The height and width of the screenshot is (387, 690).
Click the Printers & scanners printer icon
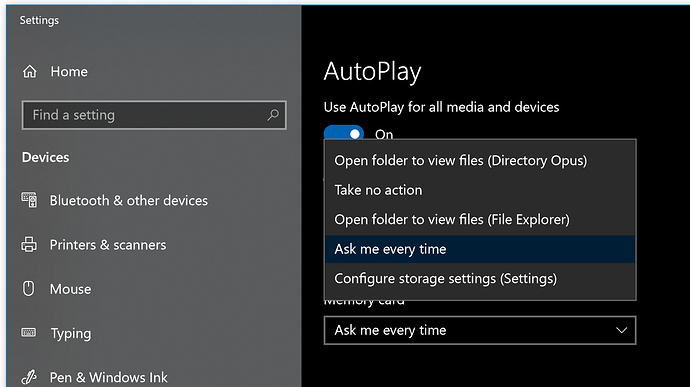pos(29,244)
